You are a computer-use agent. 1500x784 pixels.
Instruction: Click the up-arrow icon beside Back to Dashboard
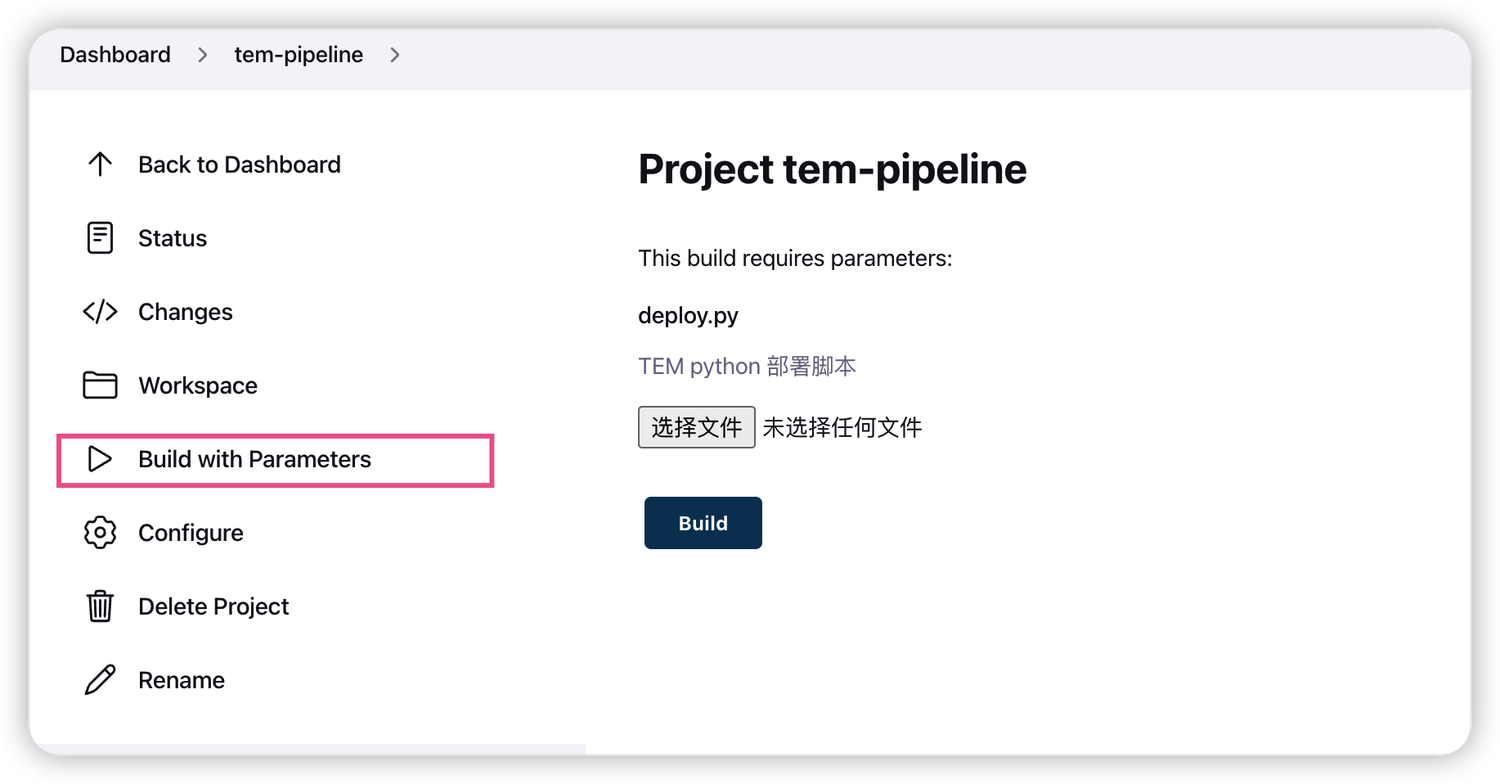(x=100, y=165)
